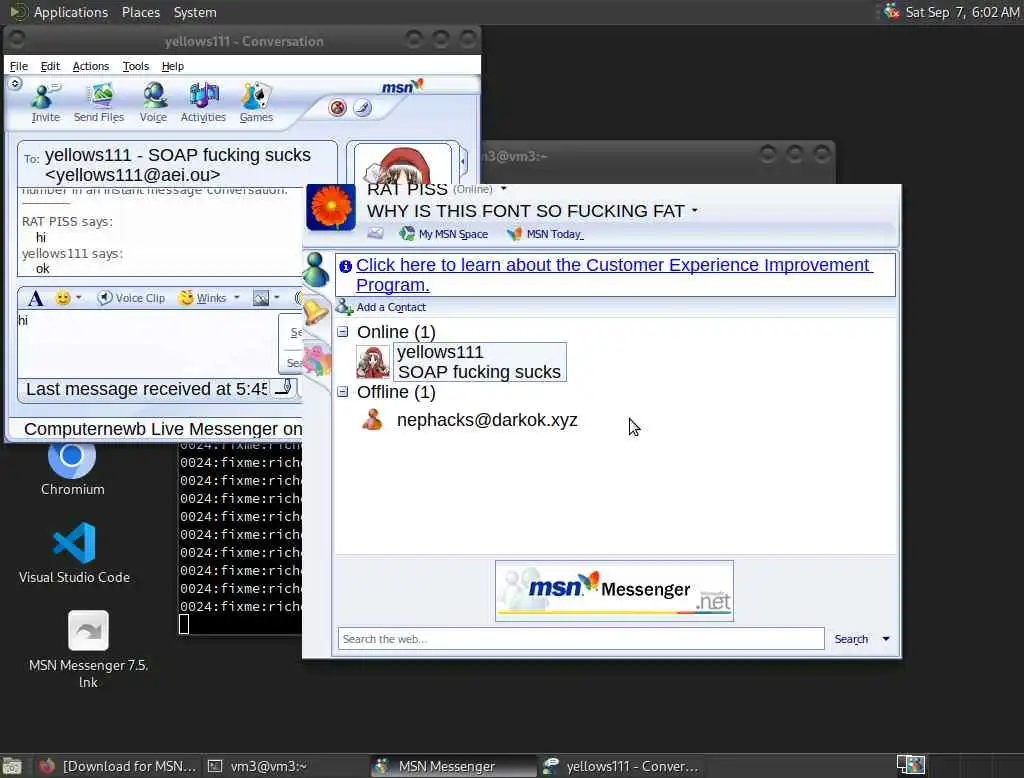Click the flower display picture in MSN Messenger
1024x778 pixels.
point(331,207)
